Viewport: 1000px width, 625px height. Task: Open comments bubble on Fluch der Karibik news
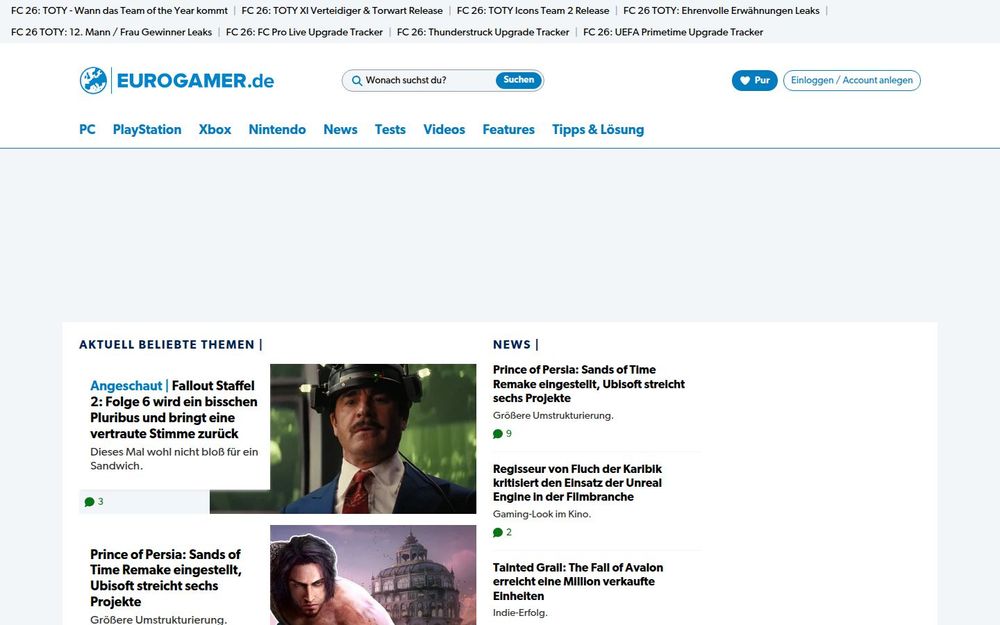497,532
